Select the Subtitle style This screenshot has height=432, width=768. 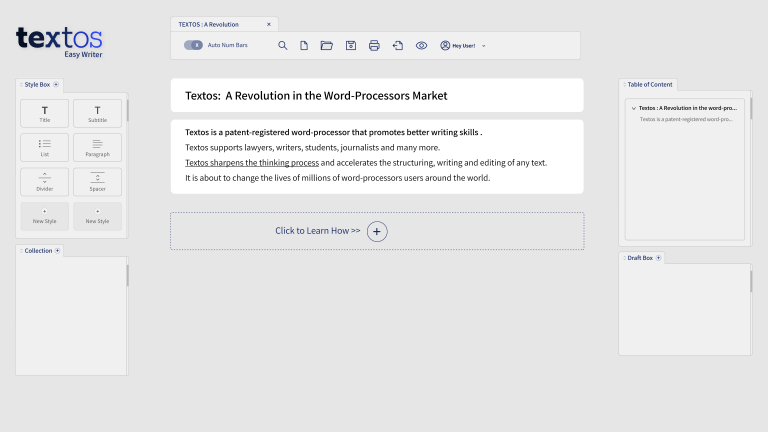[97, 114]
